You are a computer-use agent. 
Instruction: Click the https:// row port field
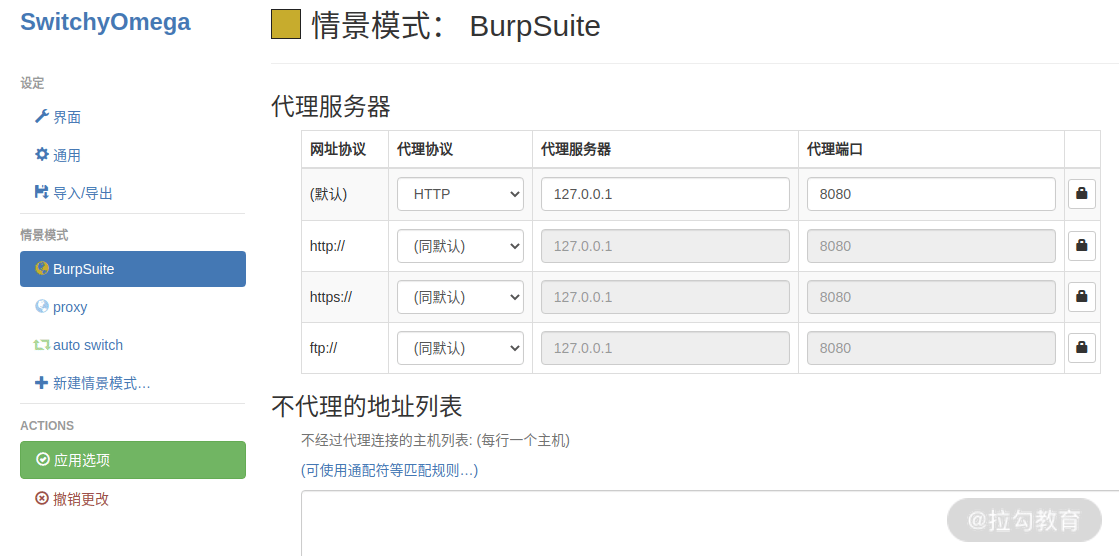click(x=931, y=297)
